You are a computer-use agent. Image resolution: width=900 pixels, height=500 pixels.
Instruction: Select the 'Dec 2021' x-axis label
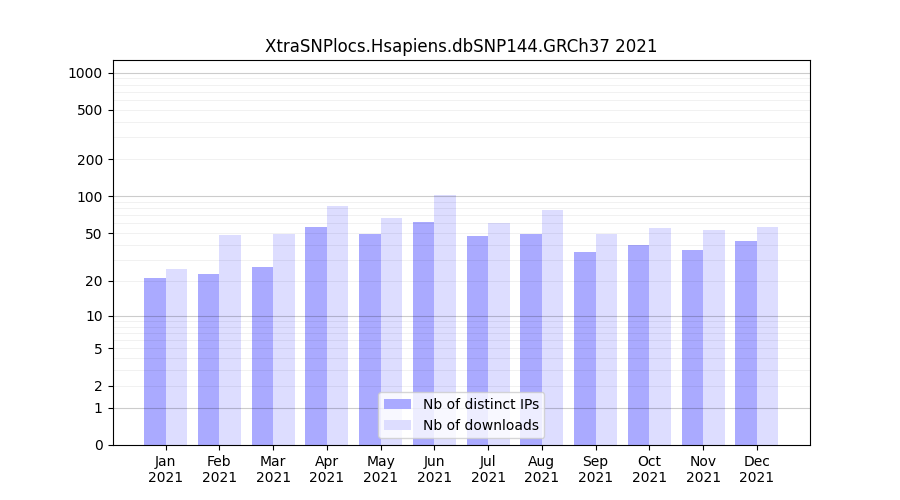tap(757, 469)
